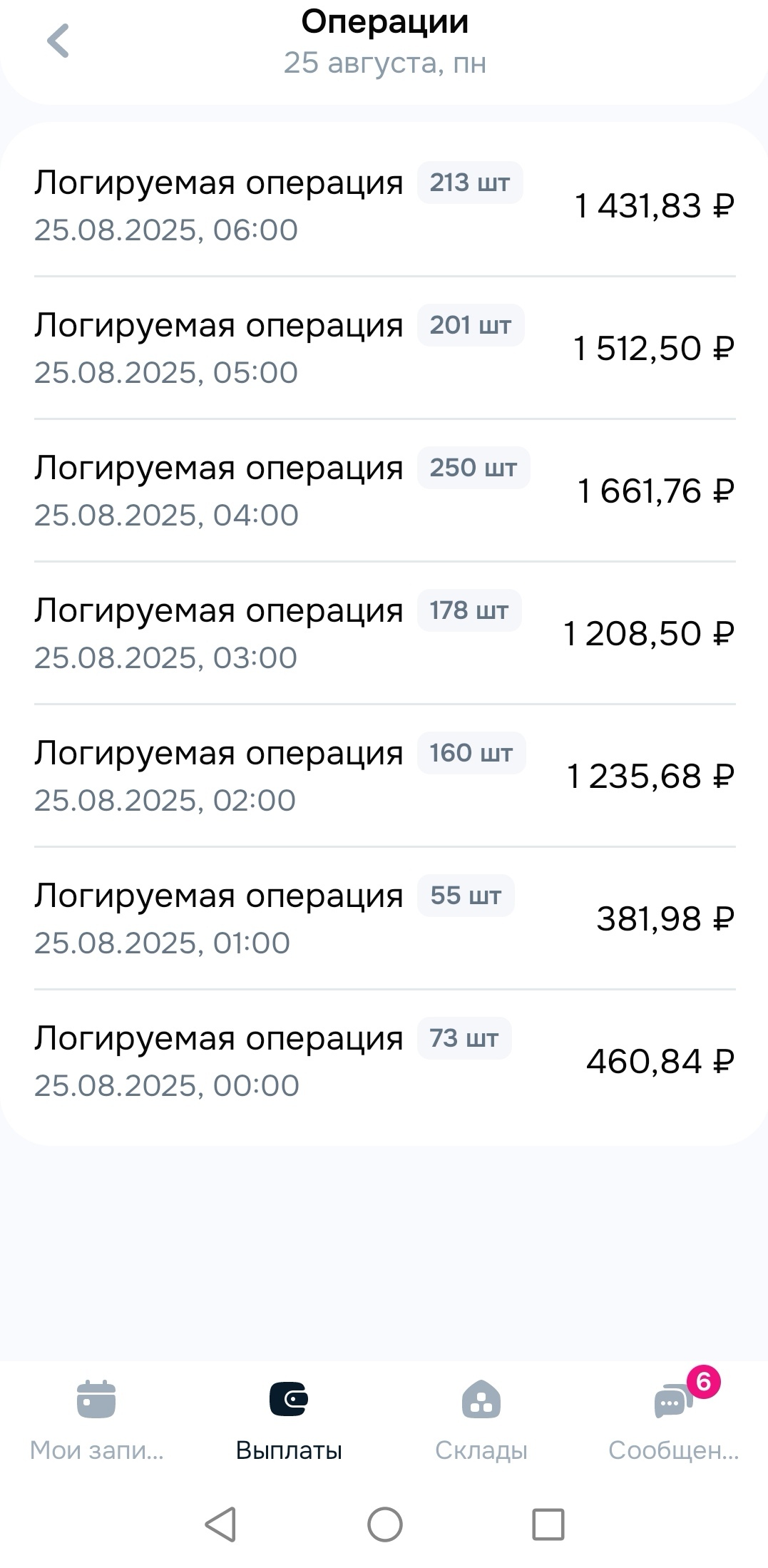Select the 1 208,50 ₽ amount
768x1568 pixels.
click(648, 633)
